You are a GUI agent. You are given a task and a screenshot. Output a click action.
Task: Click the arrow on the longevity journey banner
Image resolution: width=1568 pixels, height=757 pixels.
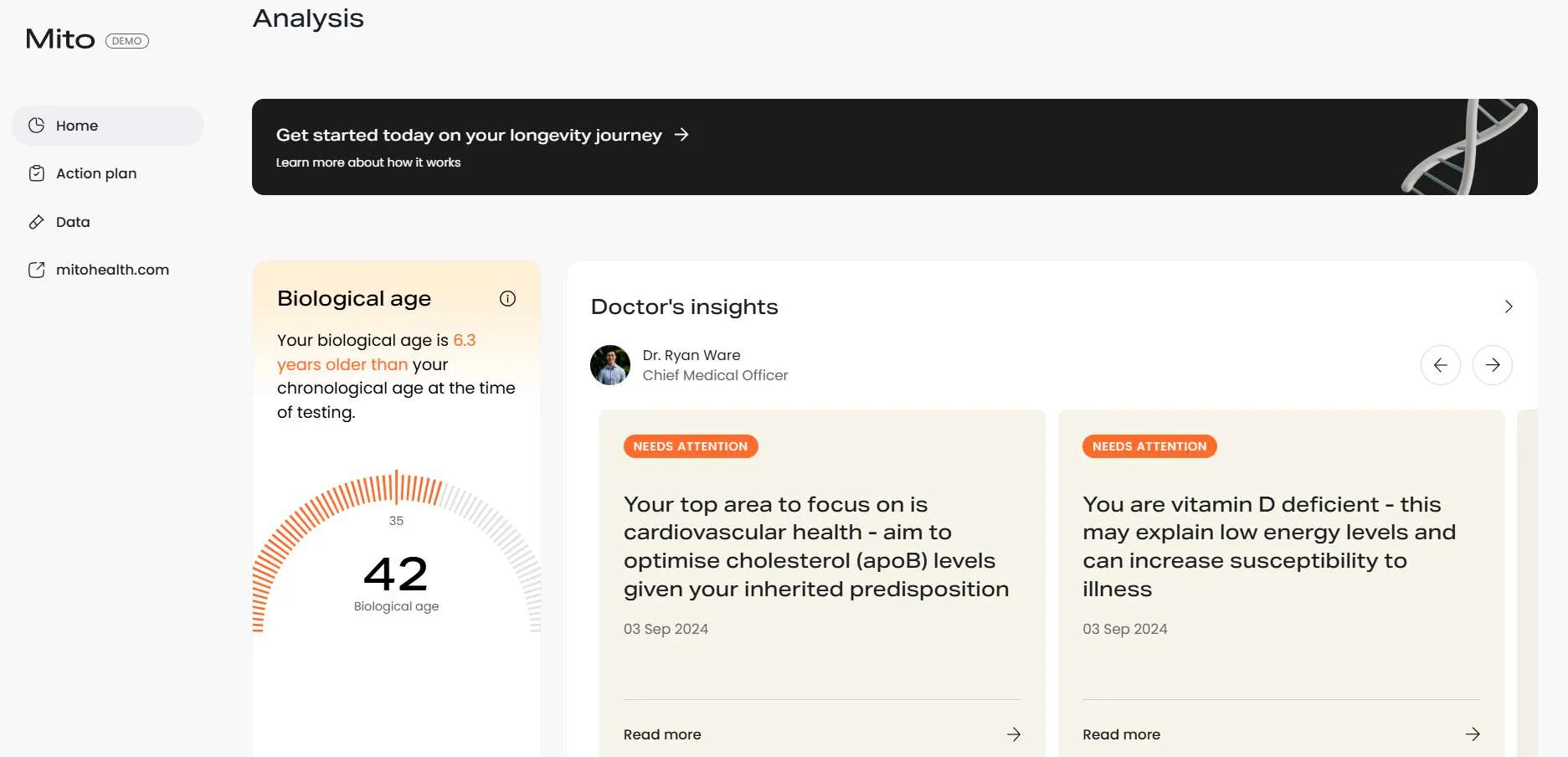[681, 135]
